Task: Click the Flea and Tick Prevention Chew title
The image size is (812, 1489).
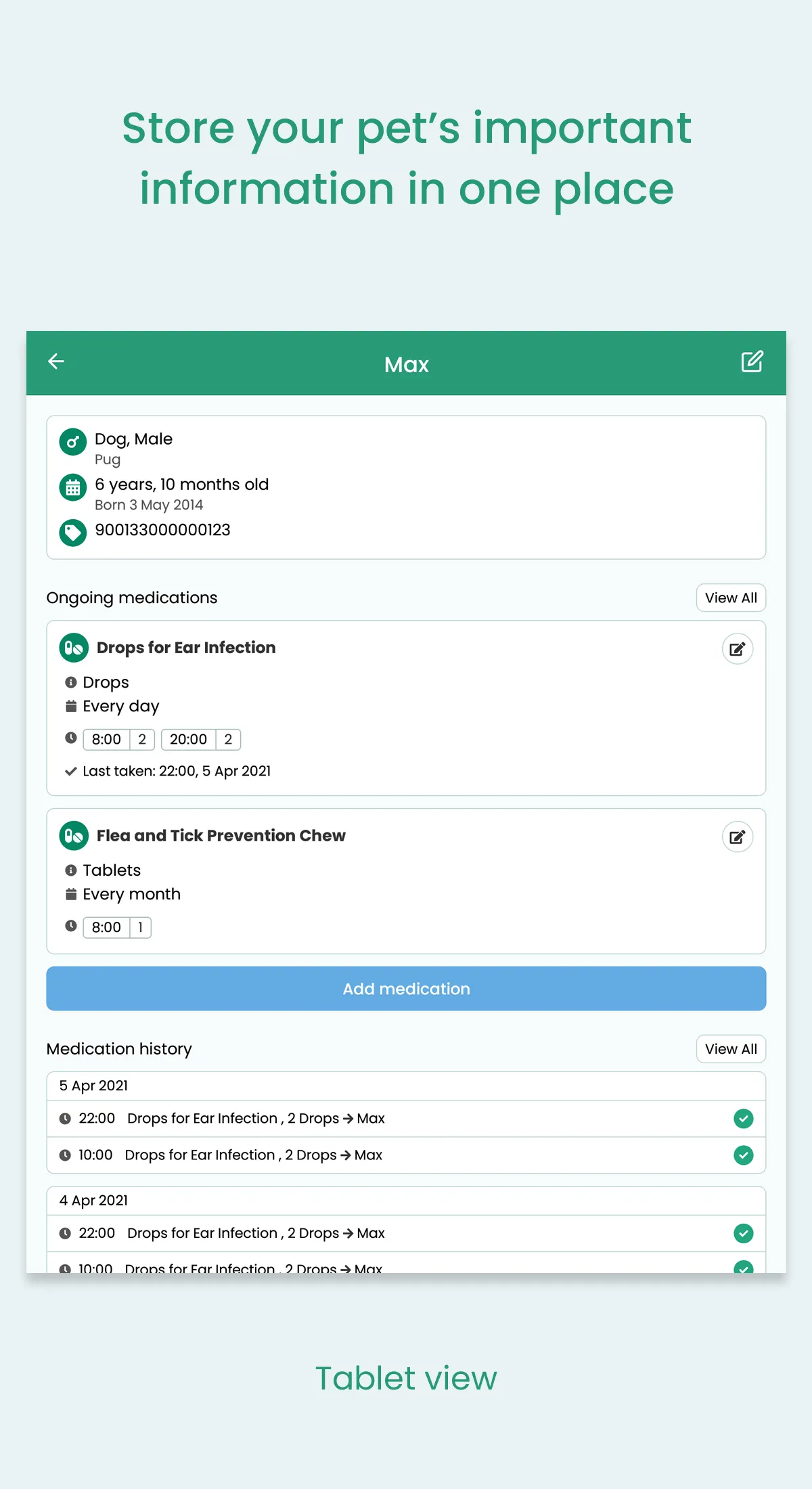Action: 221,836
